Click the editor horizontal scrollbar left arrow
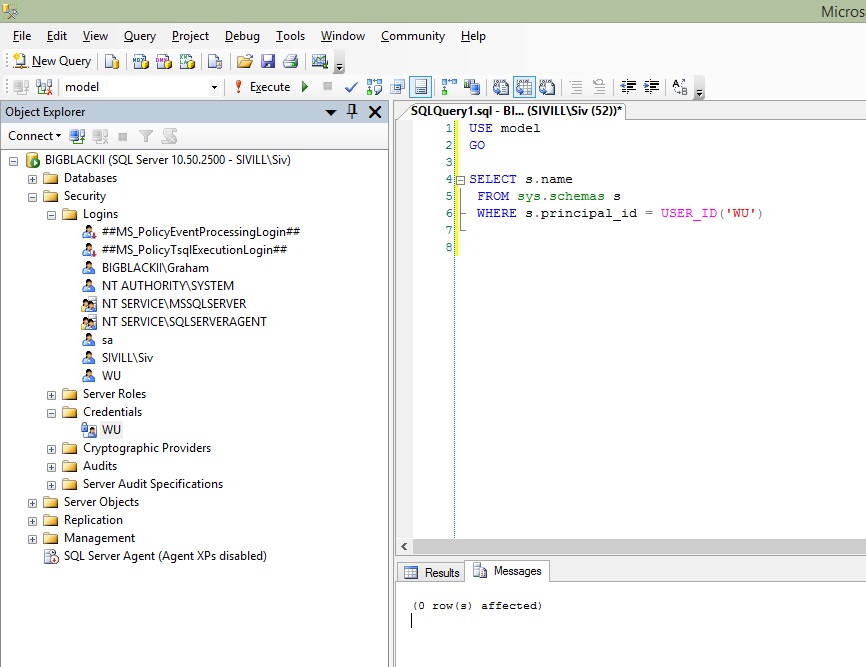 pyautogui.click(x=404, y=547)
